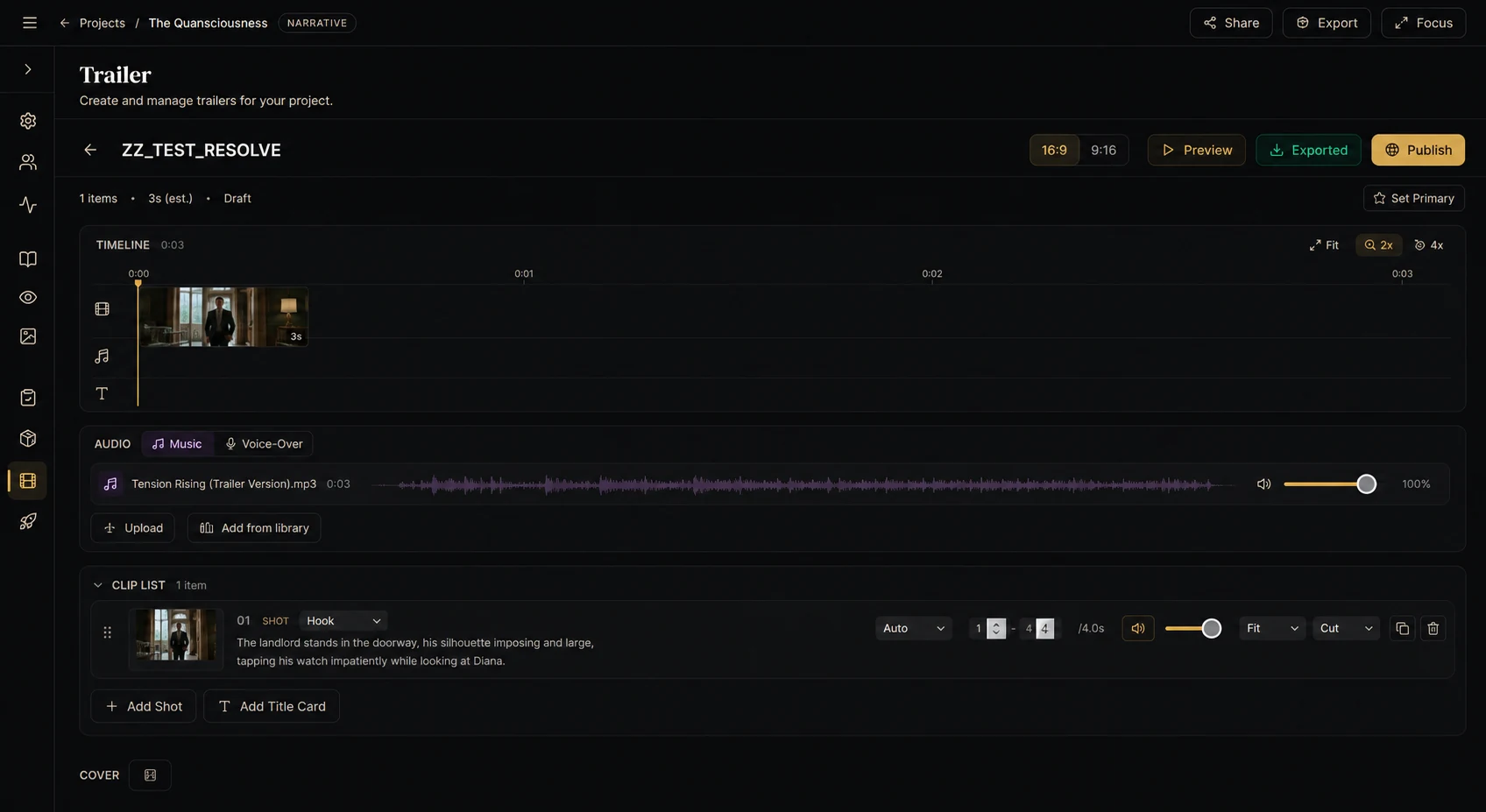Open the 3D box sidebar icon

point(28,438)
